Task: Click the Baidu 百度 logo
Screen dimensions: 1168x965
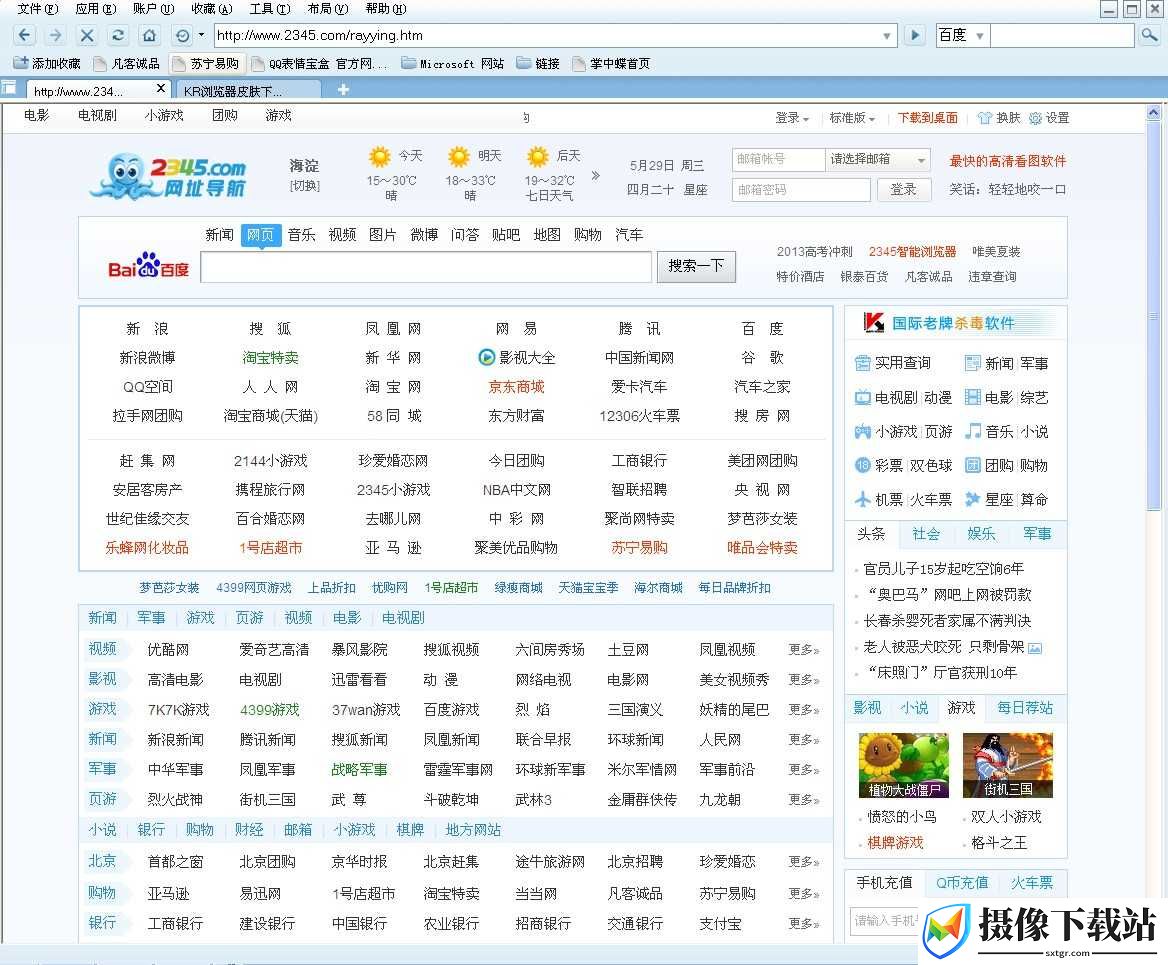Action: [x=148, y=265]
